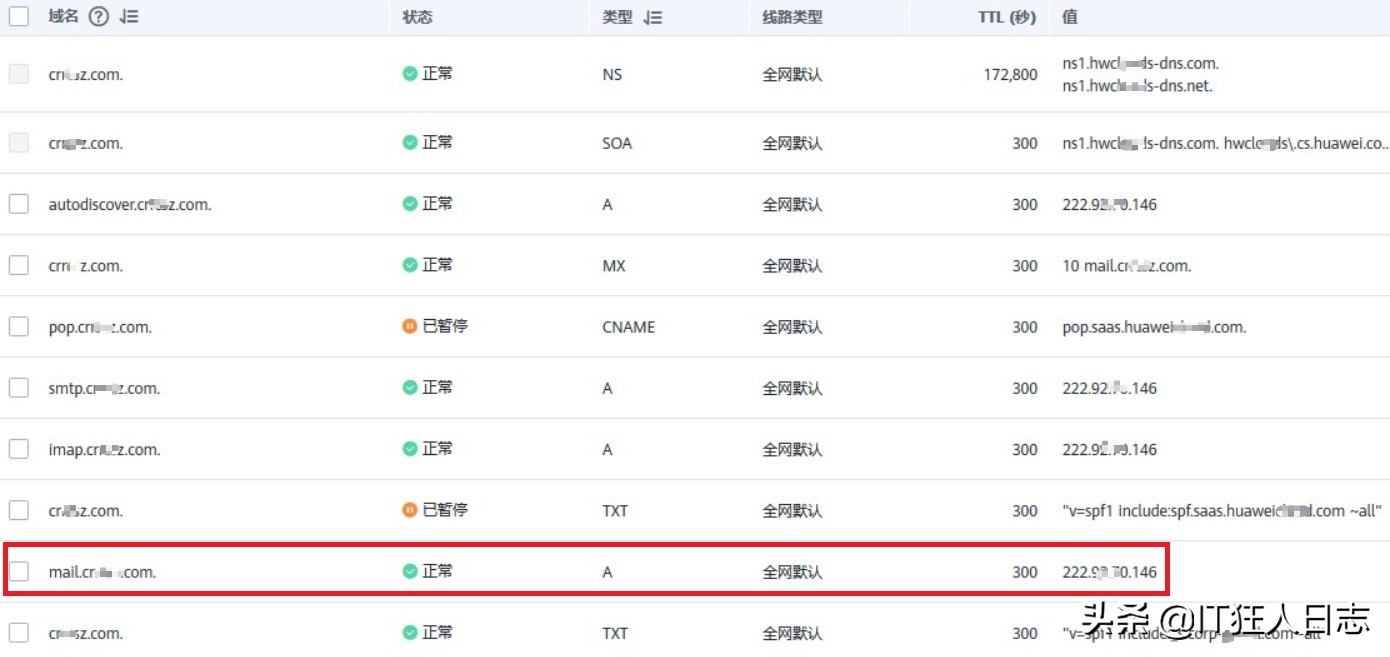Click the help icon beside 域名 header

[x=98, y=17]
